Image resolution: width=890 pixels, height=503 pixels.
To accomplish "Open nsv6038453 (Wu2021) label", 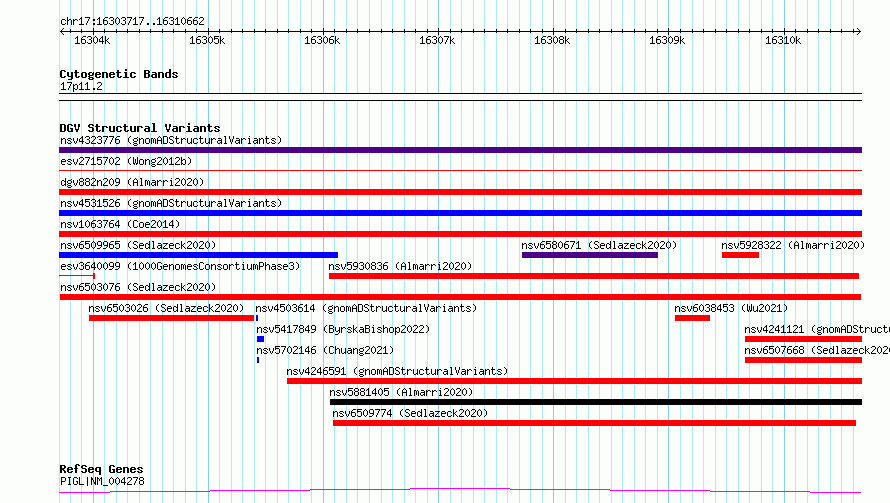I will pyautogui.click(x=731, y=308).
